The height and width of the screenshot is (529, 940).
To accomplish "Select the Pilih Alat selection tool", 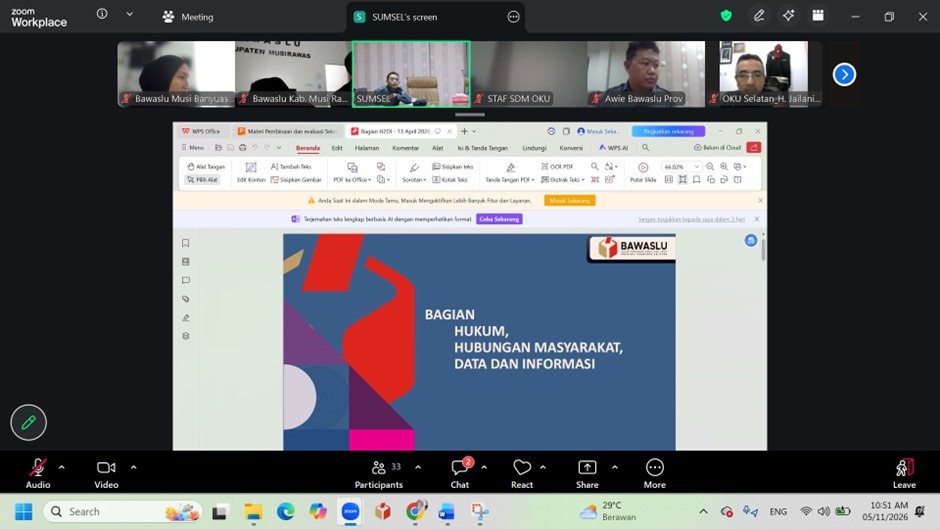I will 202,179.
